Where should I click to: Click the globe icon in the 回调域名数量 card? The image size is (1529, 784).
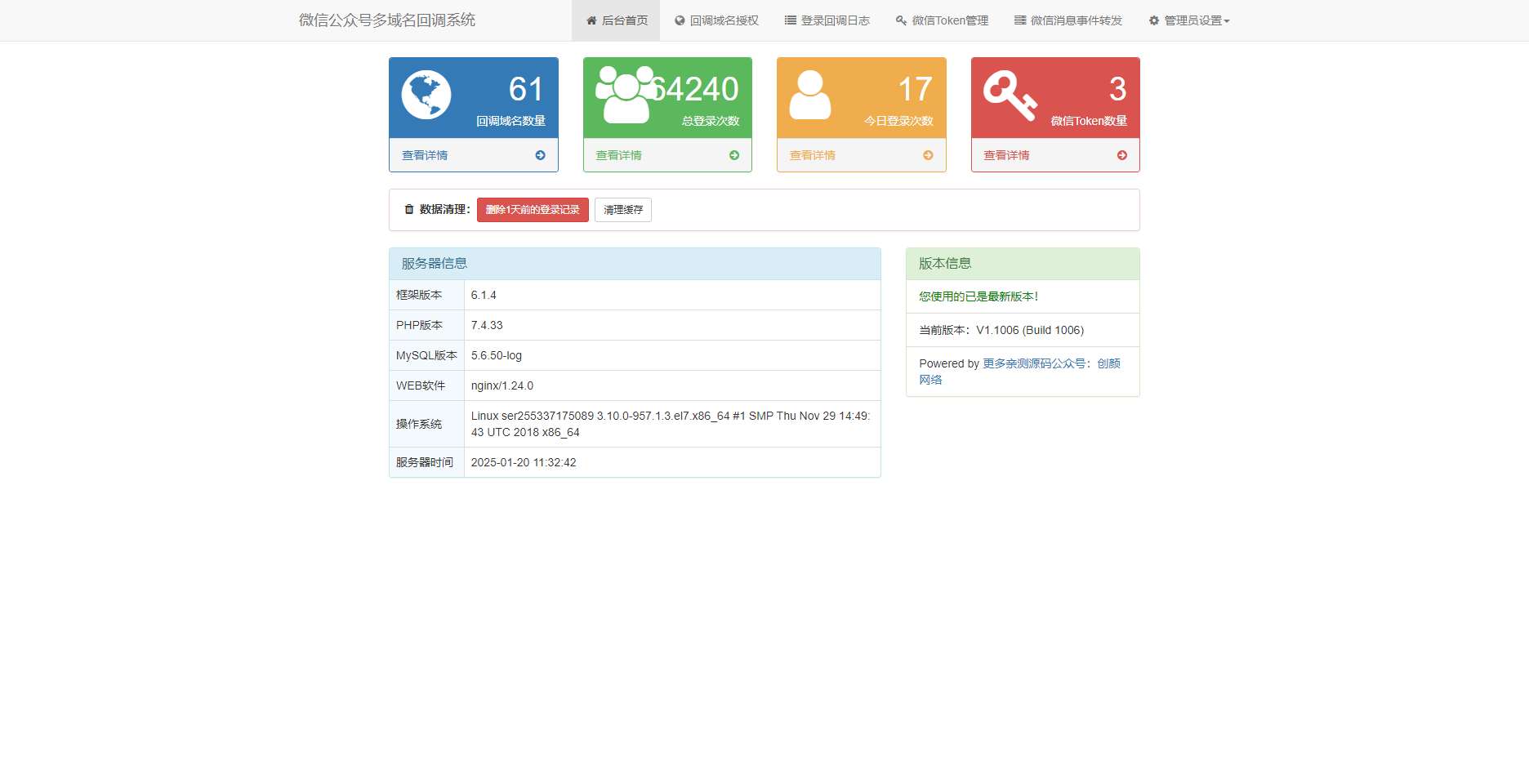(x=426, y=95)
